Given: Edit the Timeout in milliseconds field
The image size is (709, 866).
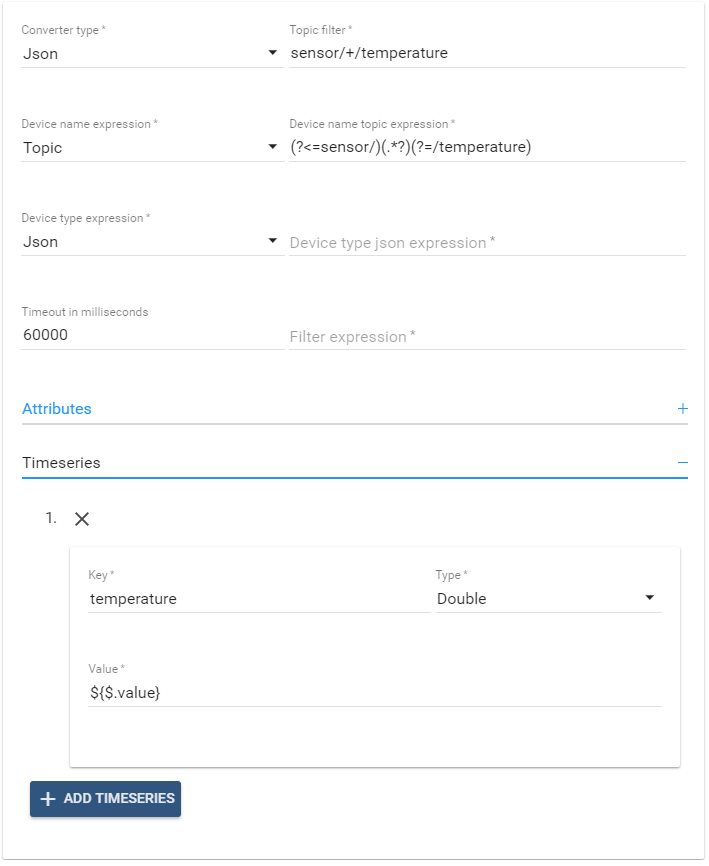Looking at the screenshot, I should click(x=152, y=336).
